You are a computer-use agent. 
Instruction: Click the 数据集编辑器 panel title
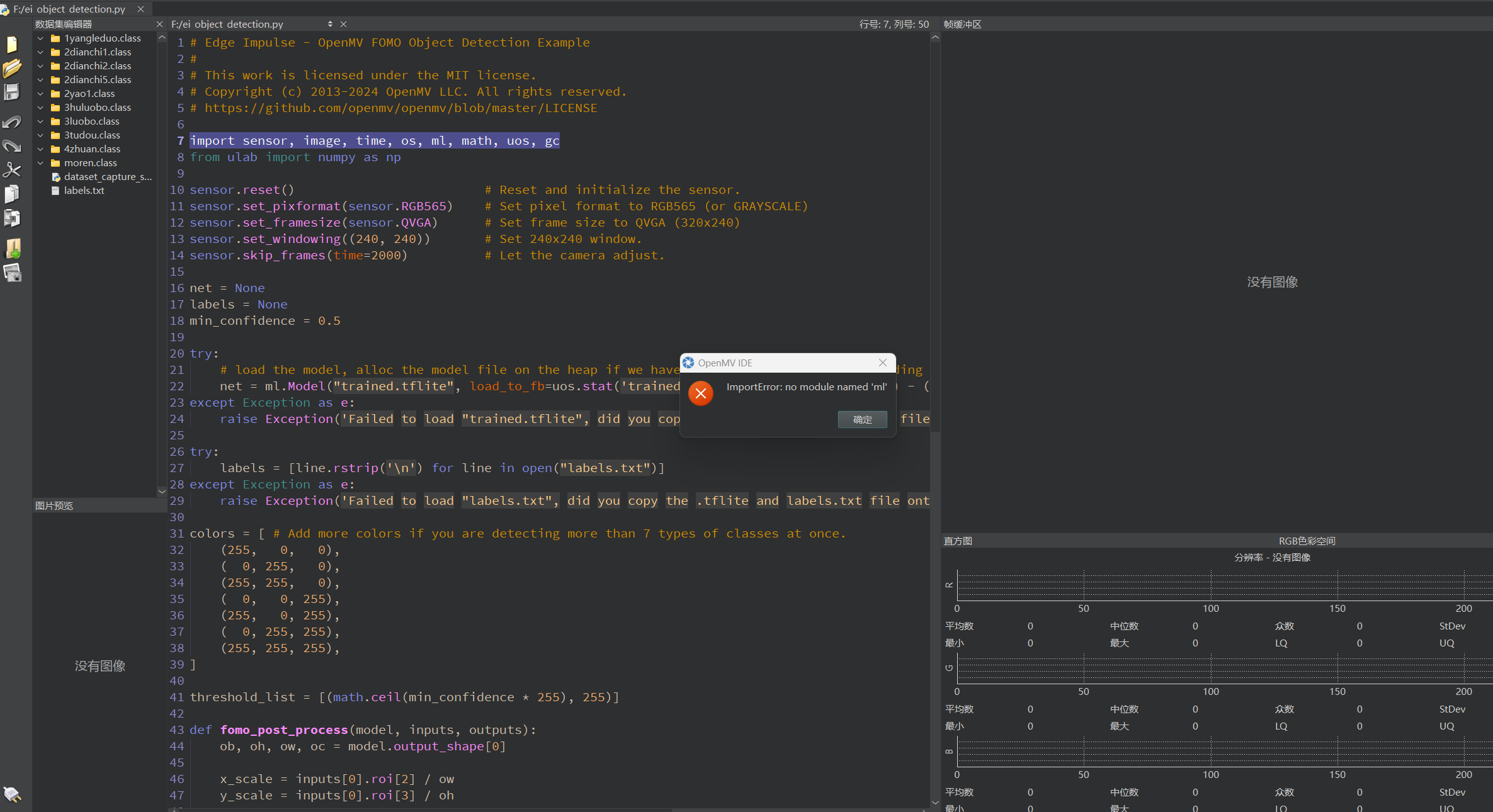pos(64,24)
